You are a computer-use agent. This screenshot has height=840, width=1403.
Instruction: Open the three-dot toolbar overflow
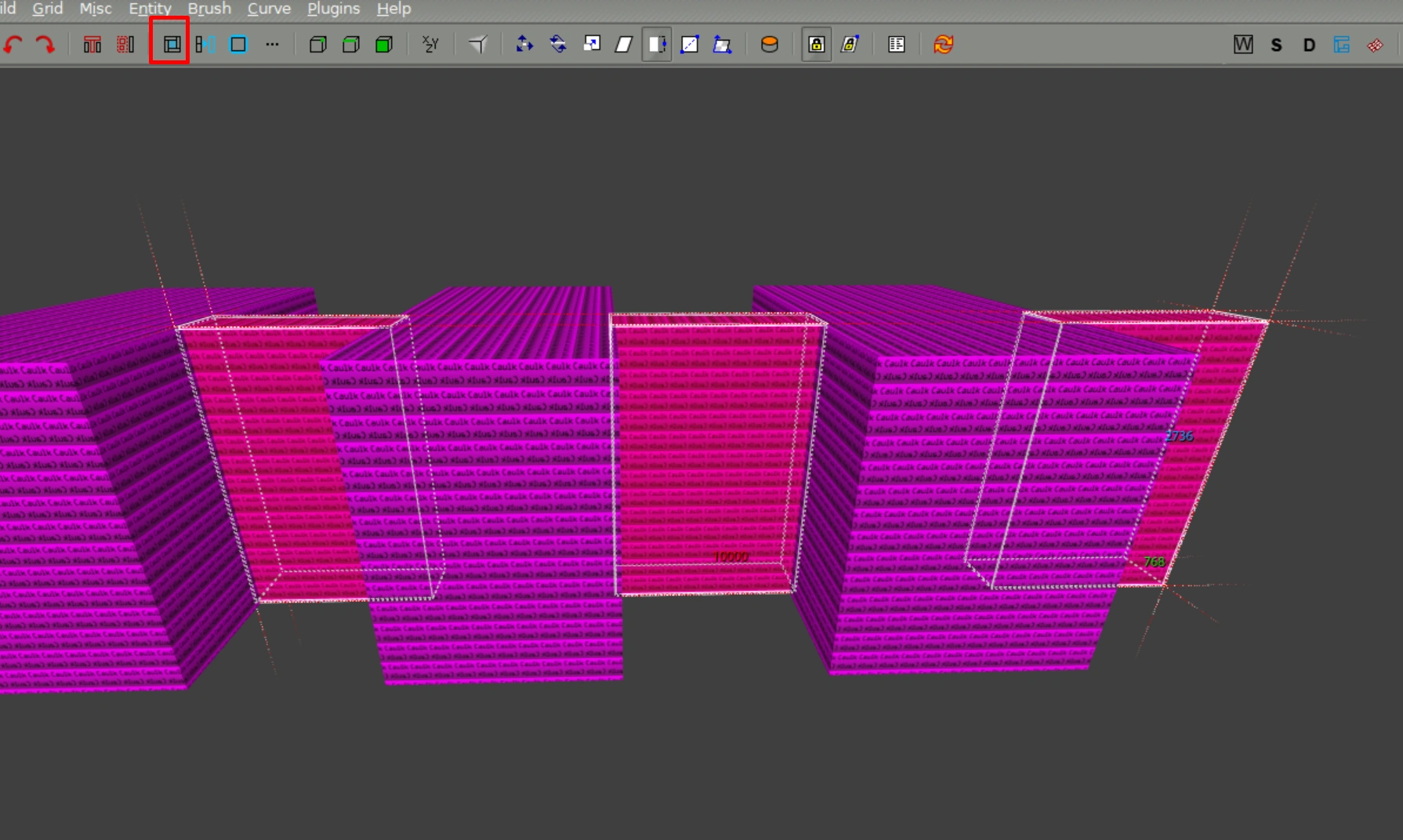[272, 45]
